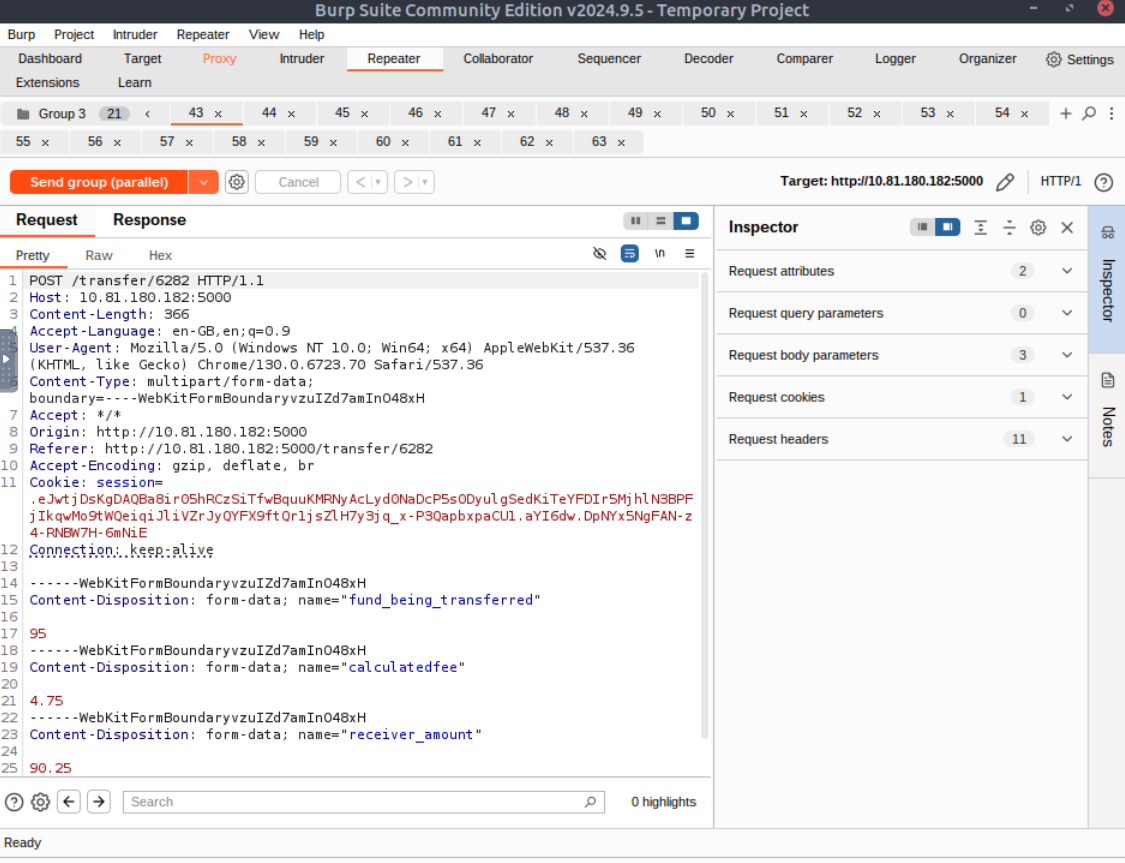Open the Repeater help question-mark icon

[x=1103, y=182]
